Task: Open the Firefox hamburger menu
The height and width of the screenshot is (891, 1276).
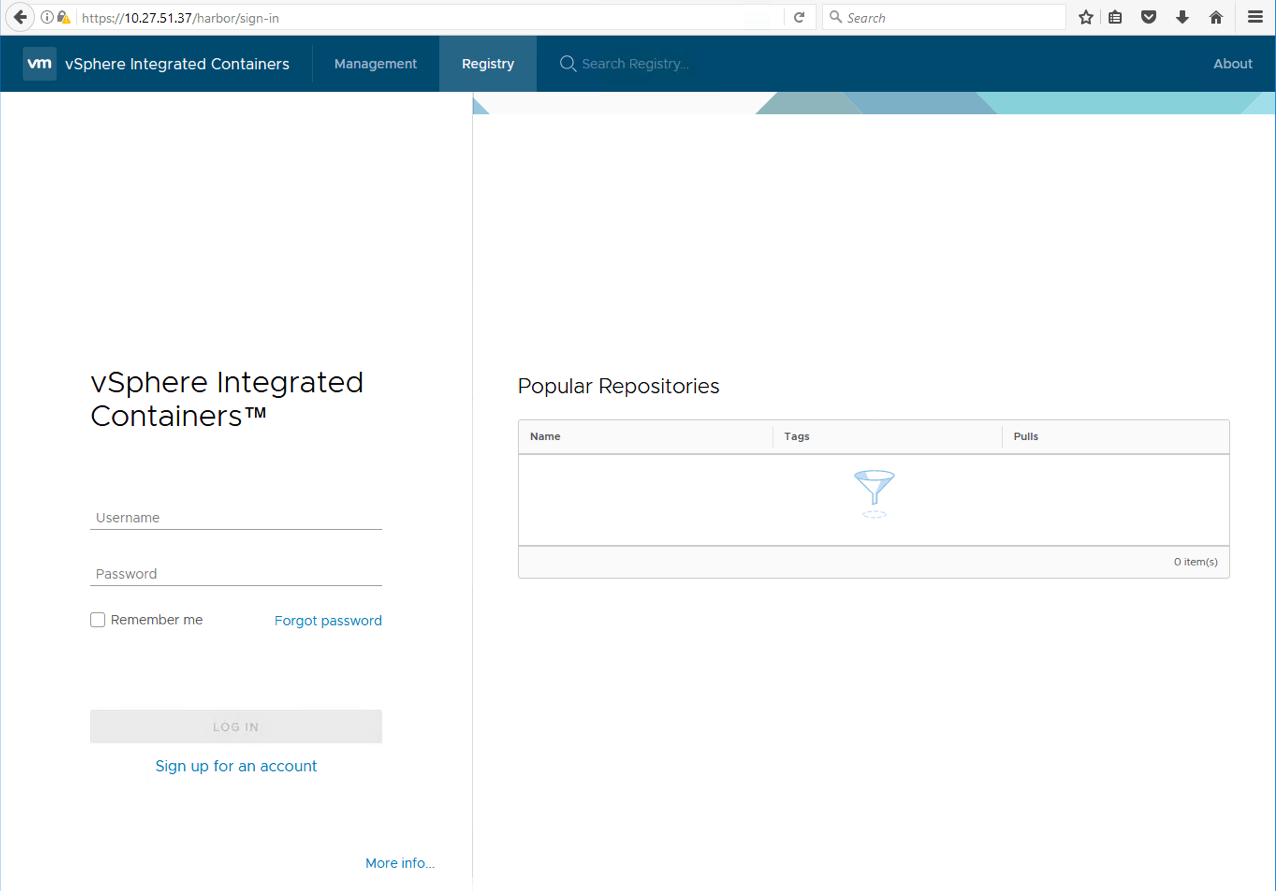Action: click(x=1255, y=17)
